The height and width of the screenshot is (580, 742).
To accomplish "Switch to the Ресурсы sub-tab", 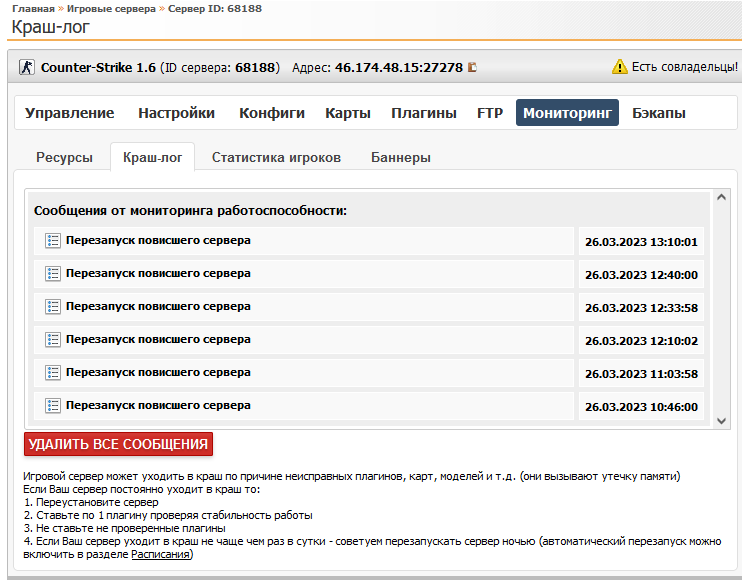I will click(64, 157).
